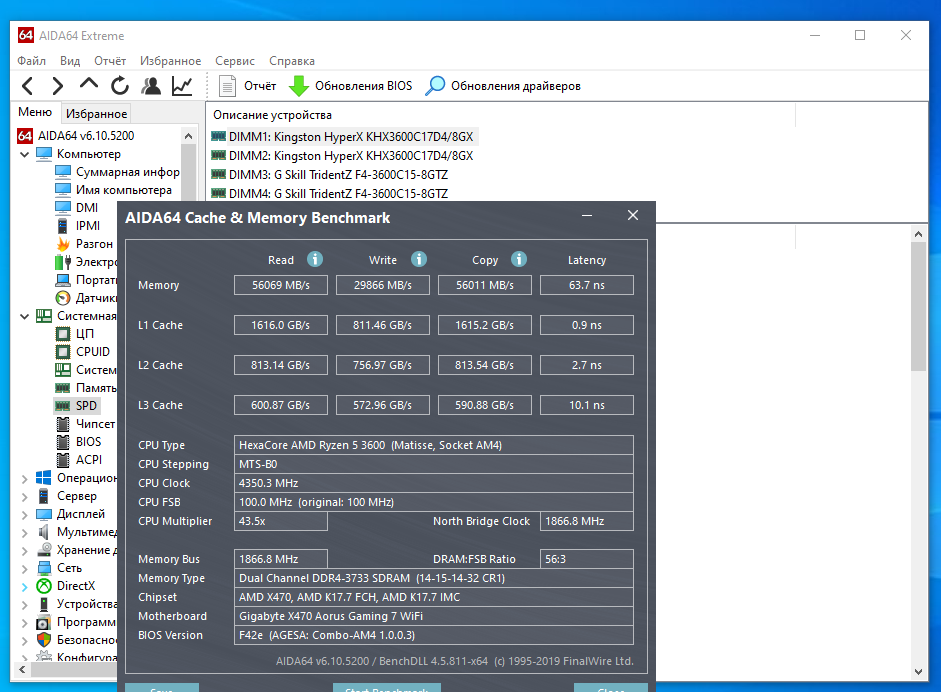The image size is (941, 692).
Task: Open the Вид menu
Action: (x=70, y=61)
